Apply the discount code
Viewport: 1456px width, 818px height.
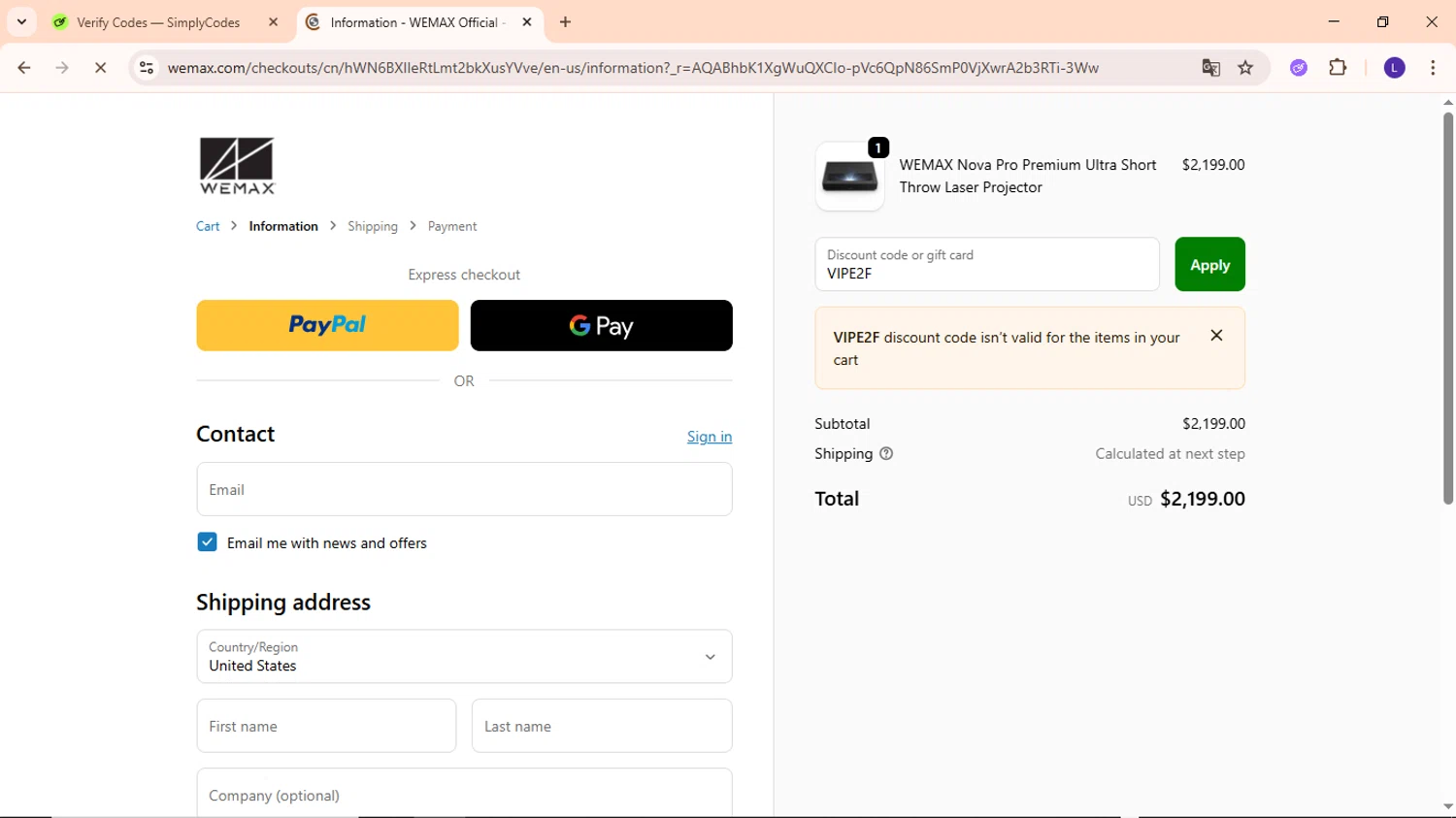click(1209, 264)
